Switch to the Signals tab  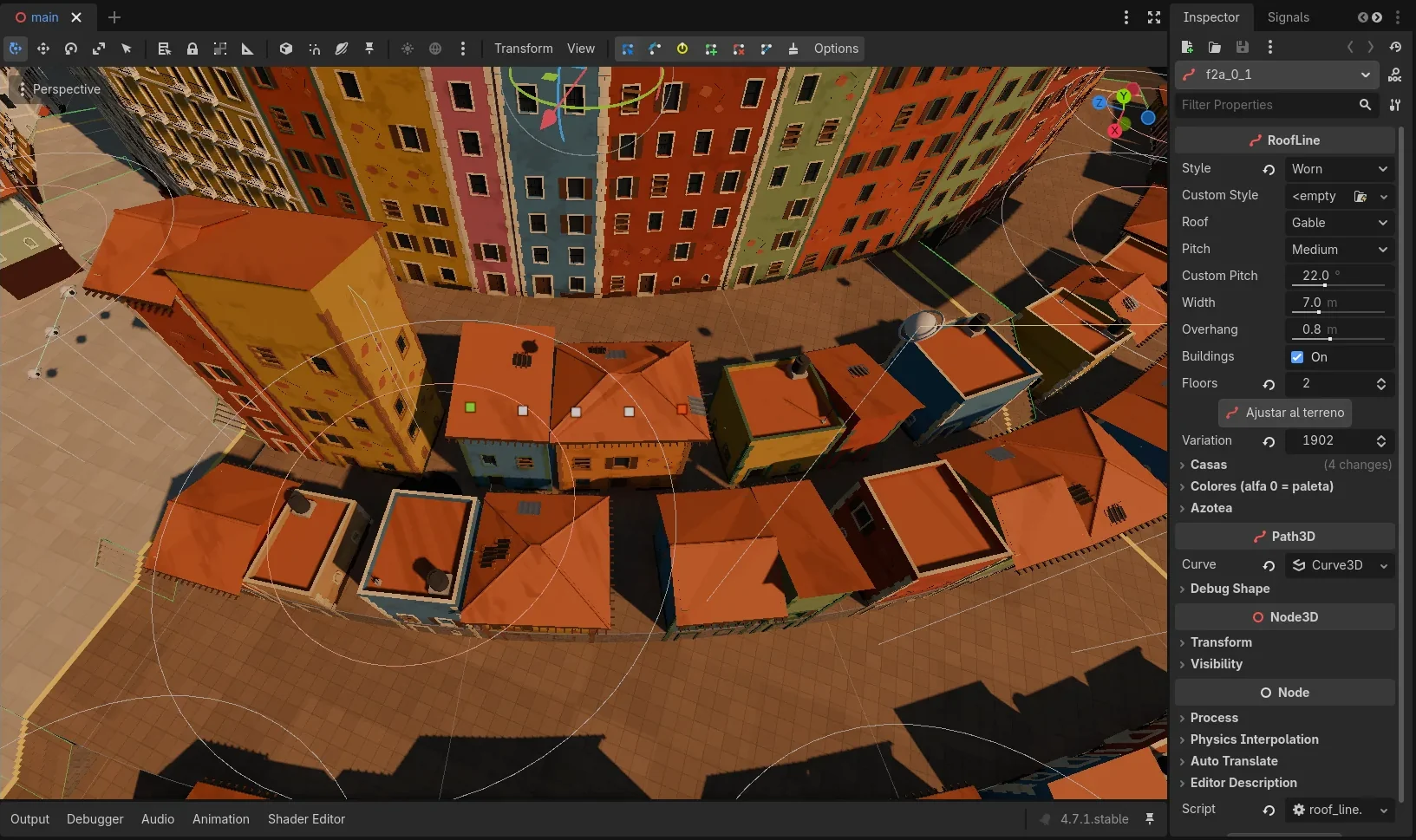(x=1288, y=17)
